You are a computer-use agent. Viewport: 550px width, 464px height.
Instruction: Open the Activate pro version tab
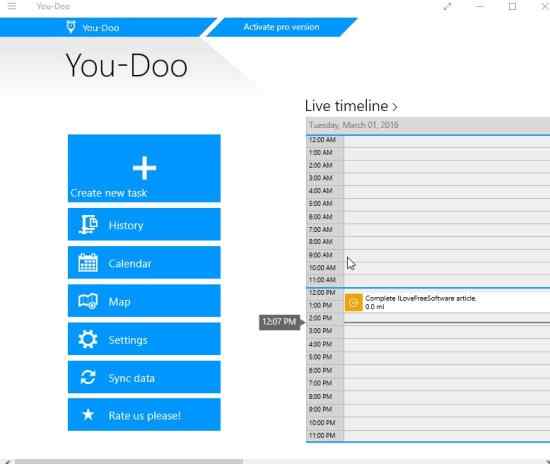282,27
